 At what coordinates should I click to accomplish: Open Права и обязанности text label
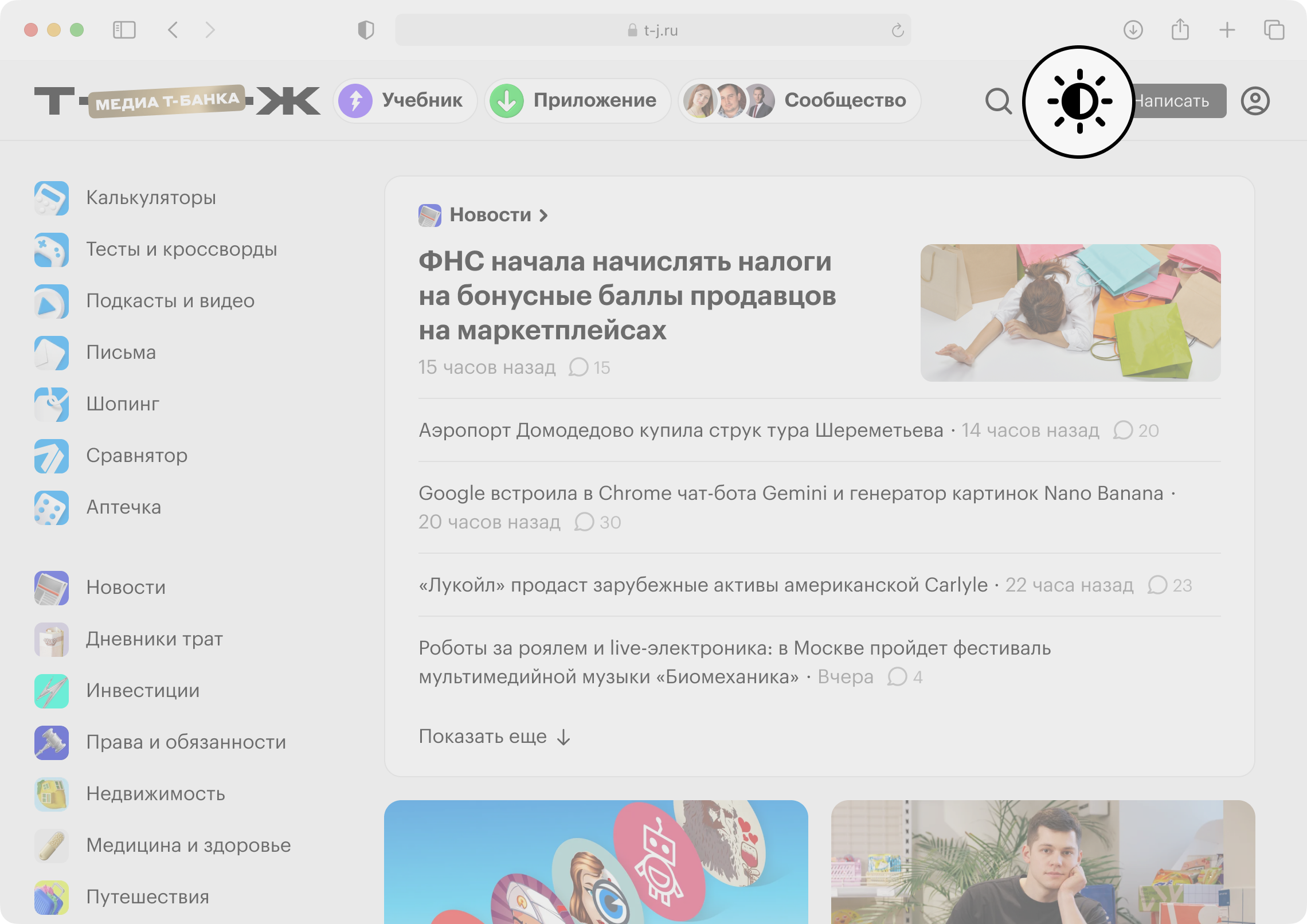pyautogui.click(x=186, y=742)
